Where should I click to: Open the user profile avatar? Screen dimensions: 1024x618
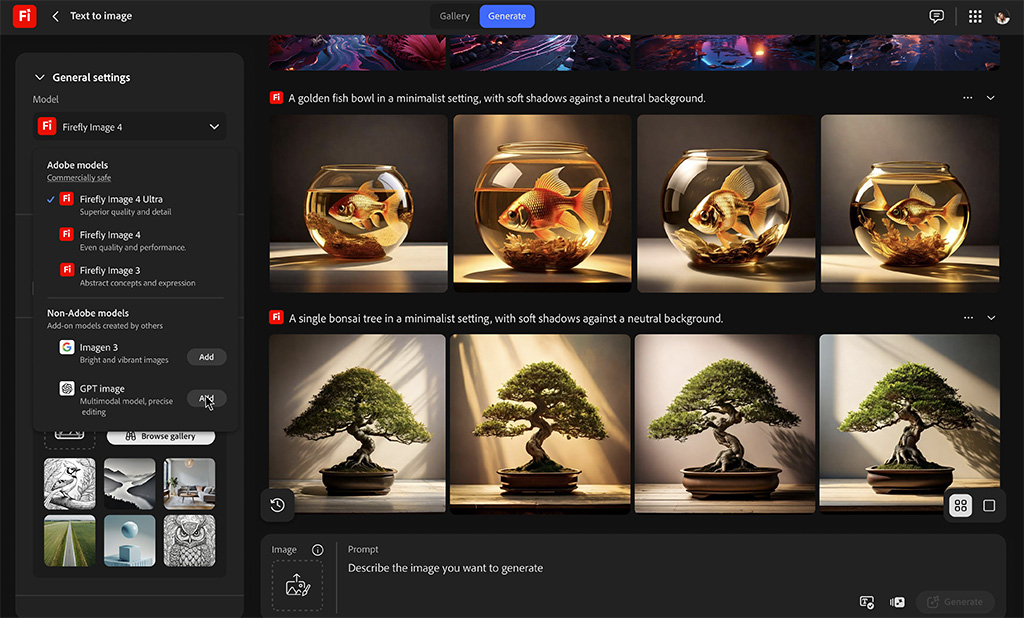point(1002,17)
